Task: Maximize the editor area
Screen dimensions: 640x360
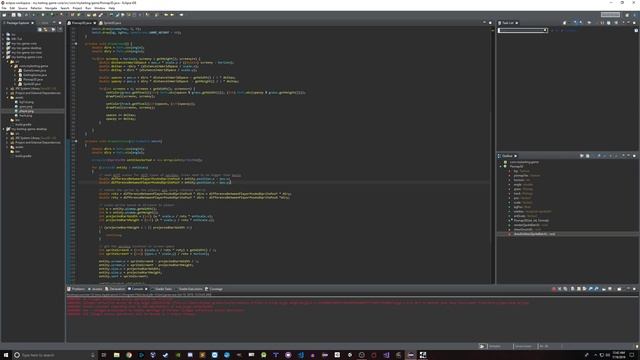Action: pyautogui.click(x=490, y=23)
